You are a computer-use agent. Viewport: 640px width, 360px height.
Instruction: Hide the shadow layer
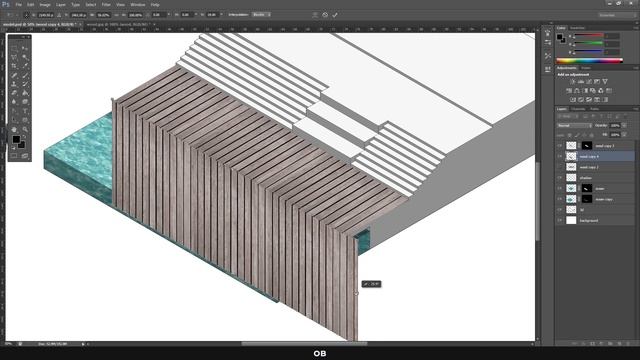pos(560,178)
